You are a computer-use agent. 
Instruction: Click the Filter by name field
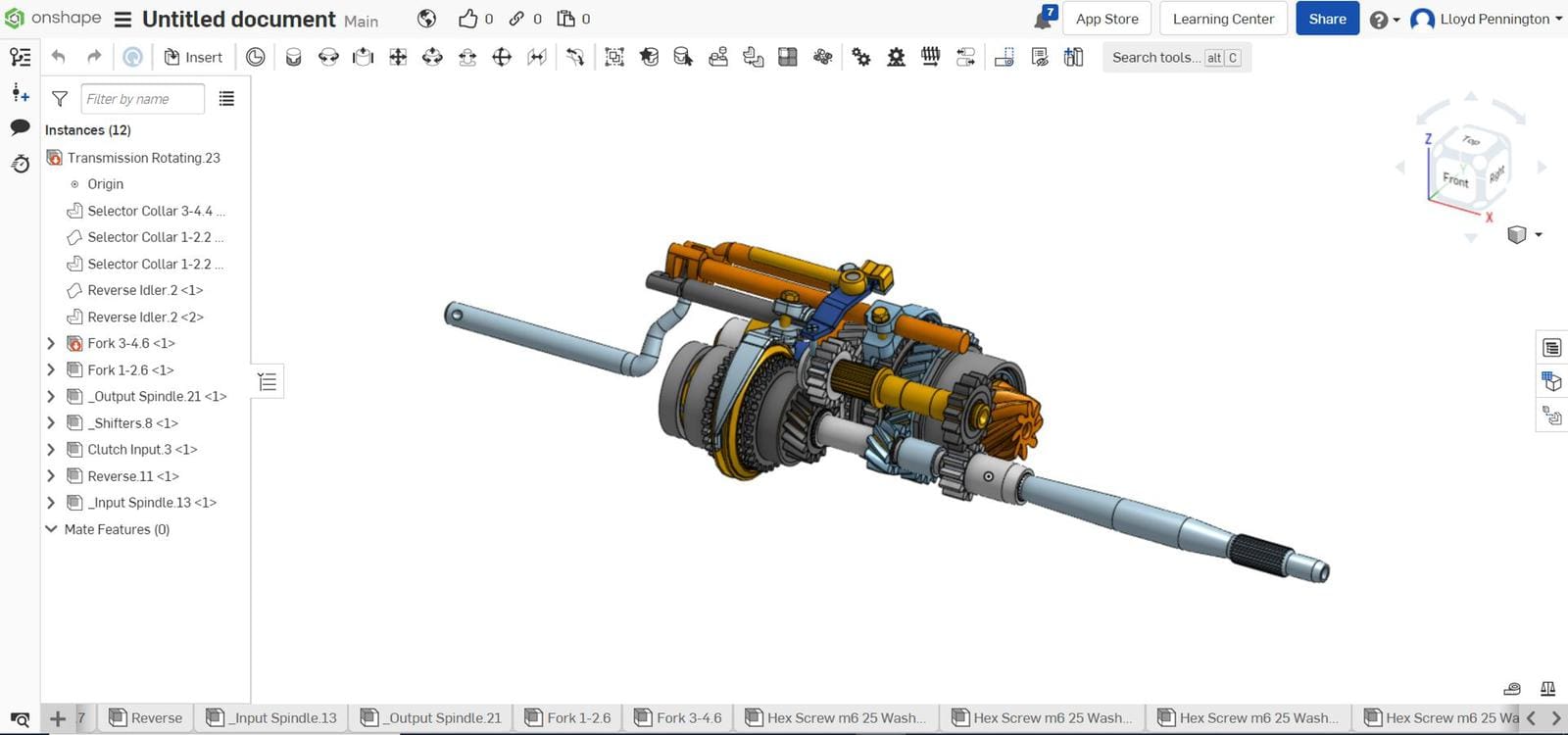142,99
